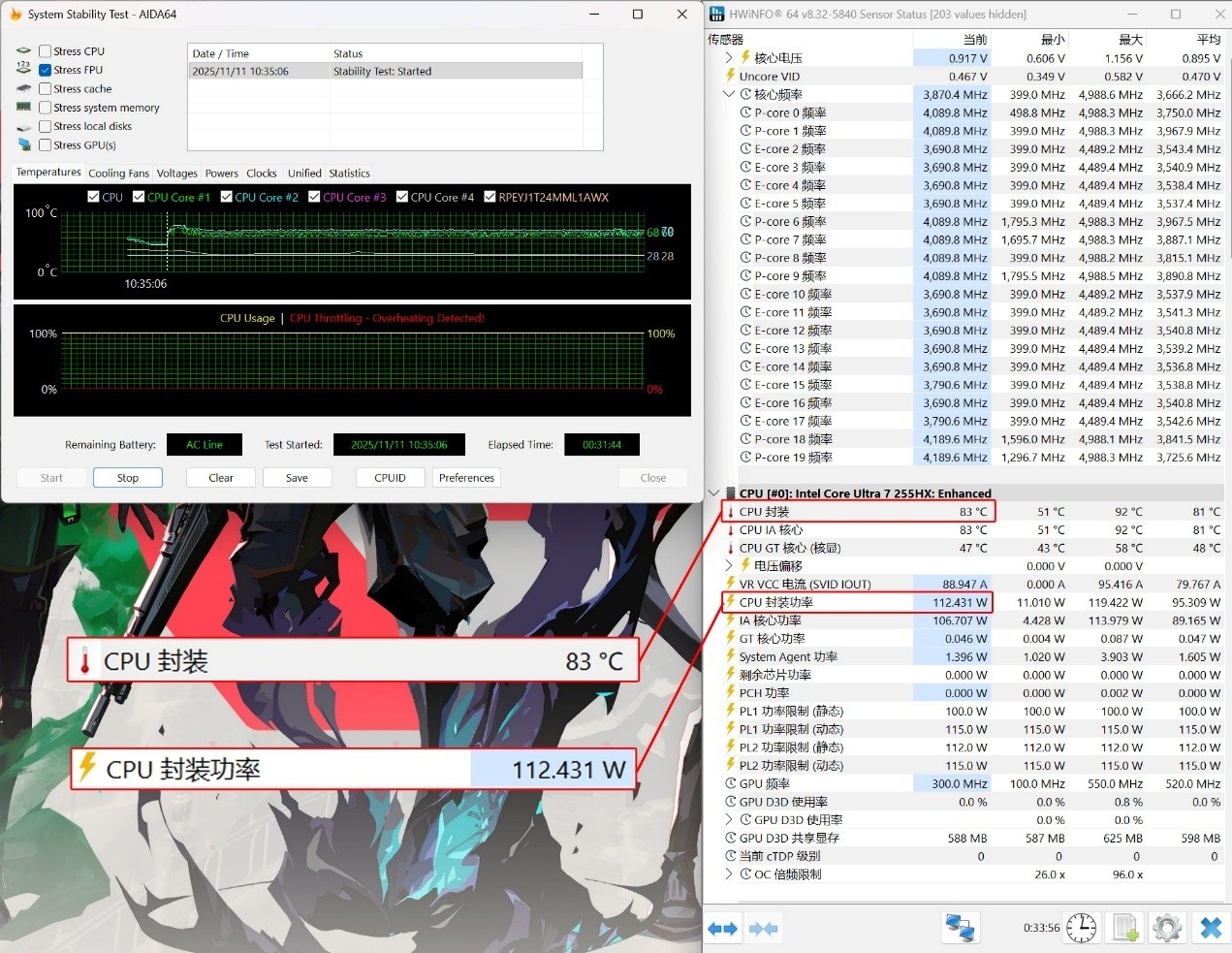Open the Clocks tab
This screenshot has height=953, width=1232.
(261, 174)
